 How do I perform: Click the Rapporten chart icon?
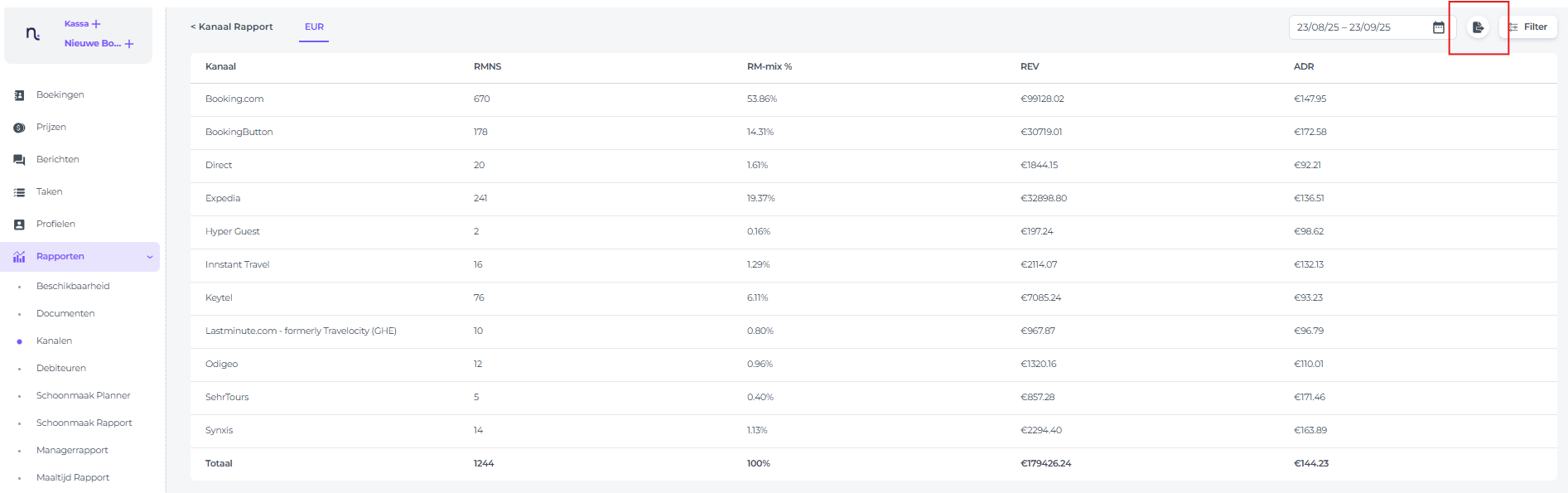click(19, 257)
